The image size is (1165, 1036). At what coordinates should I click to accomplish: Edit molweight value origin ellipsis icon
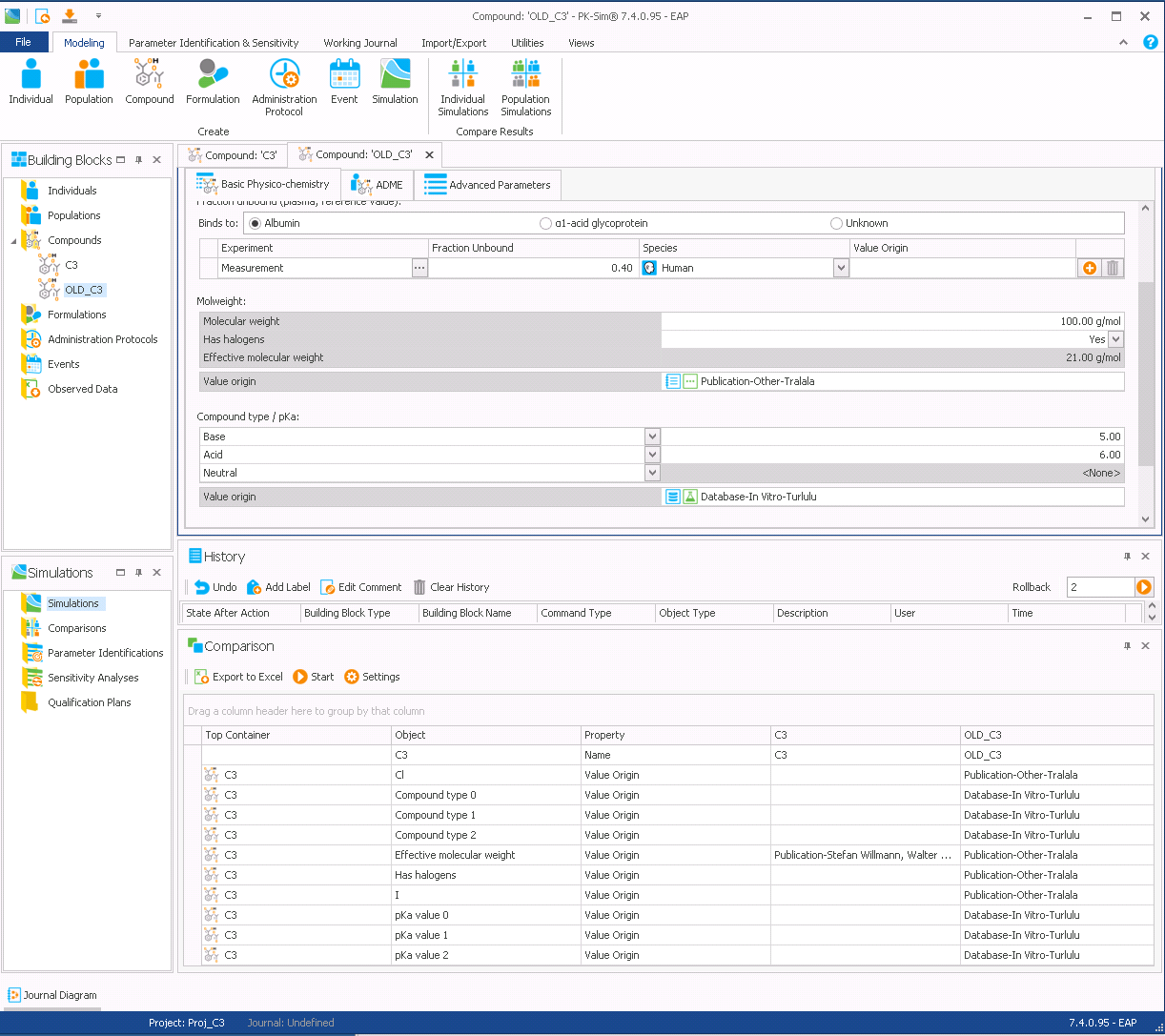tap(690, 381)
